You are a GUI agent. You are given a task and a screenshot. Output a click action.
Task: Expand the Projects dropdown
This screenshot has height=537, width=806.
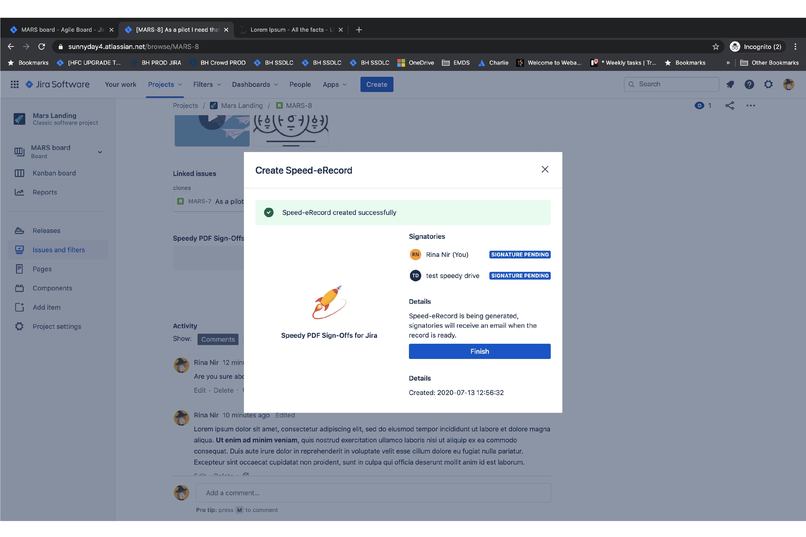coord(165,84)
